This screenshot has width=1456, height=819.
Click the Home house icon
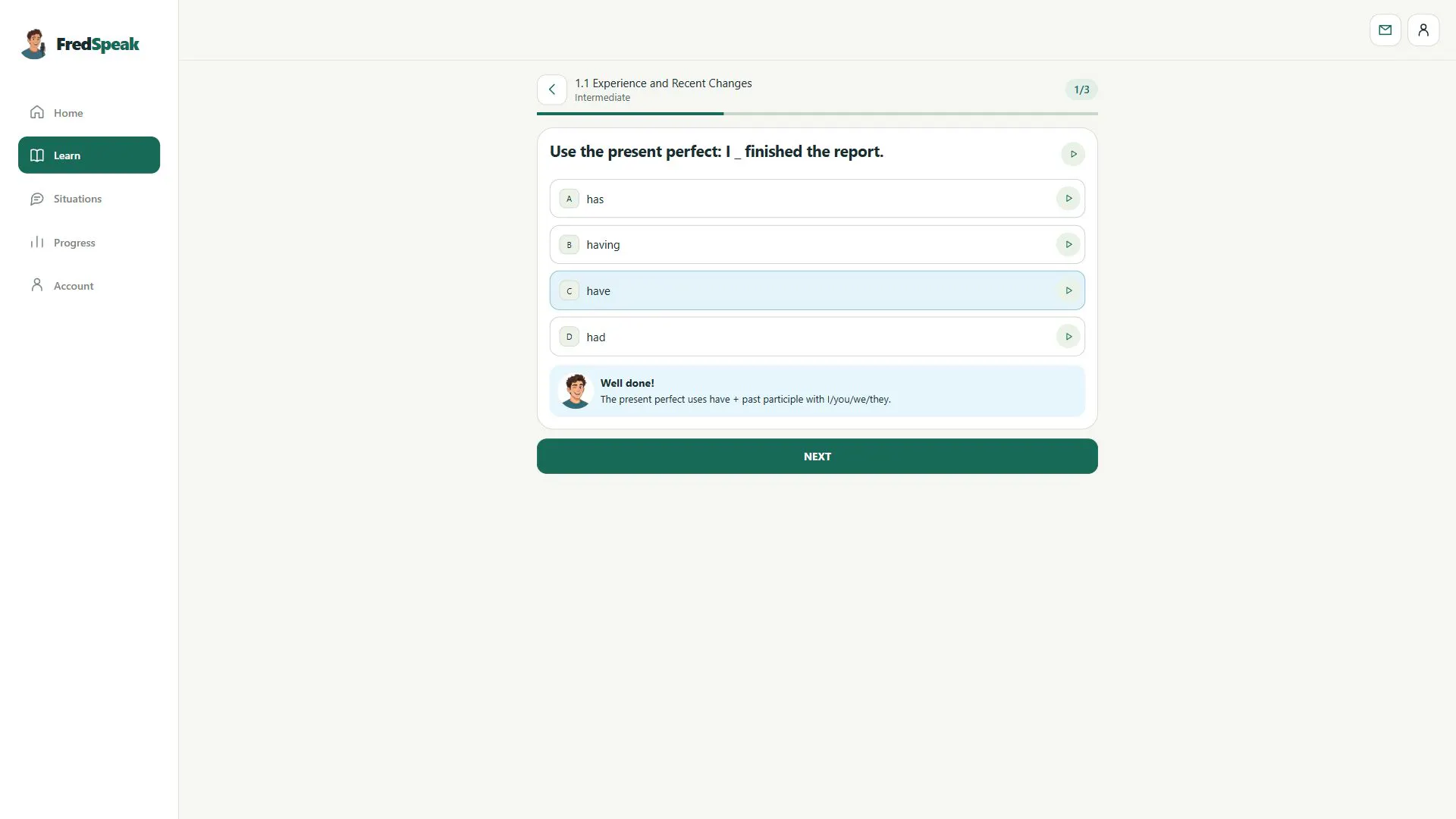[36, 112]
